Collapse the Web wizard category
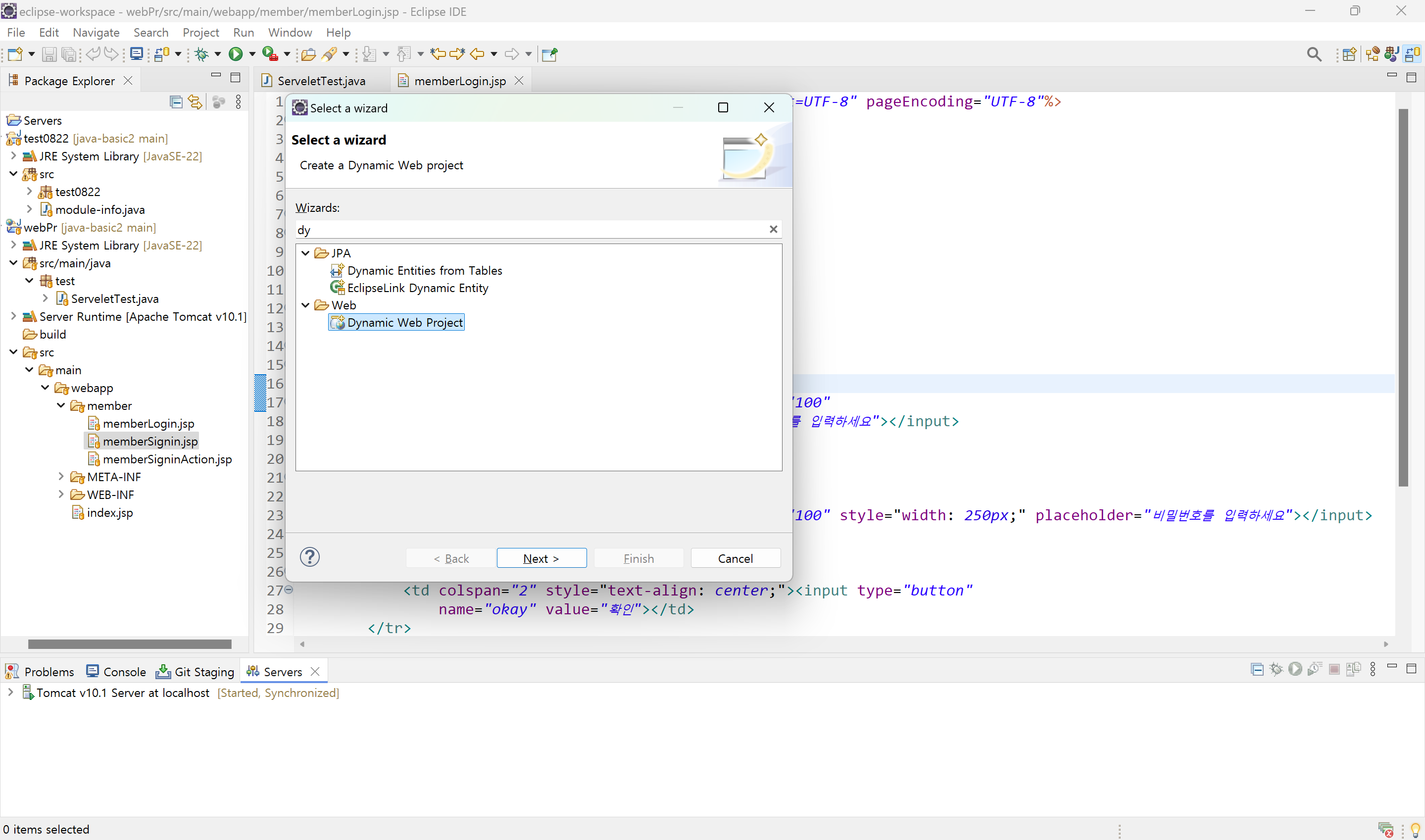Image resolution: width=1425 pixels, height=840 pixels. coord(305,305)
